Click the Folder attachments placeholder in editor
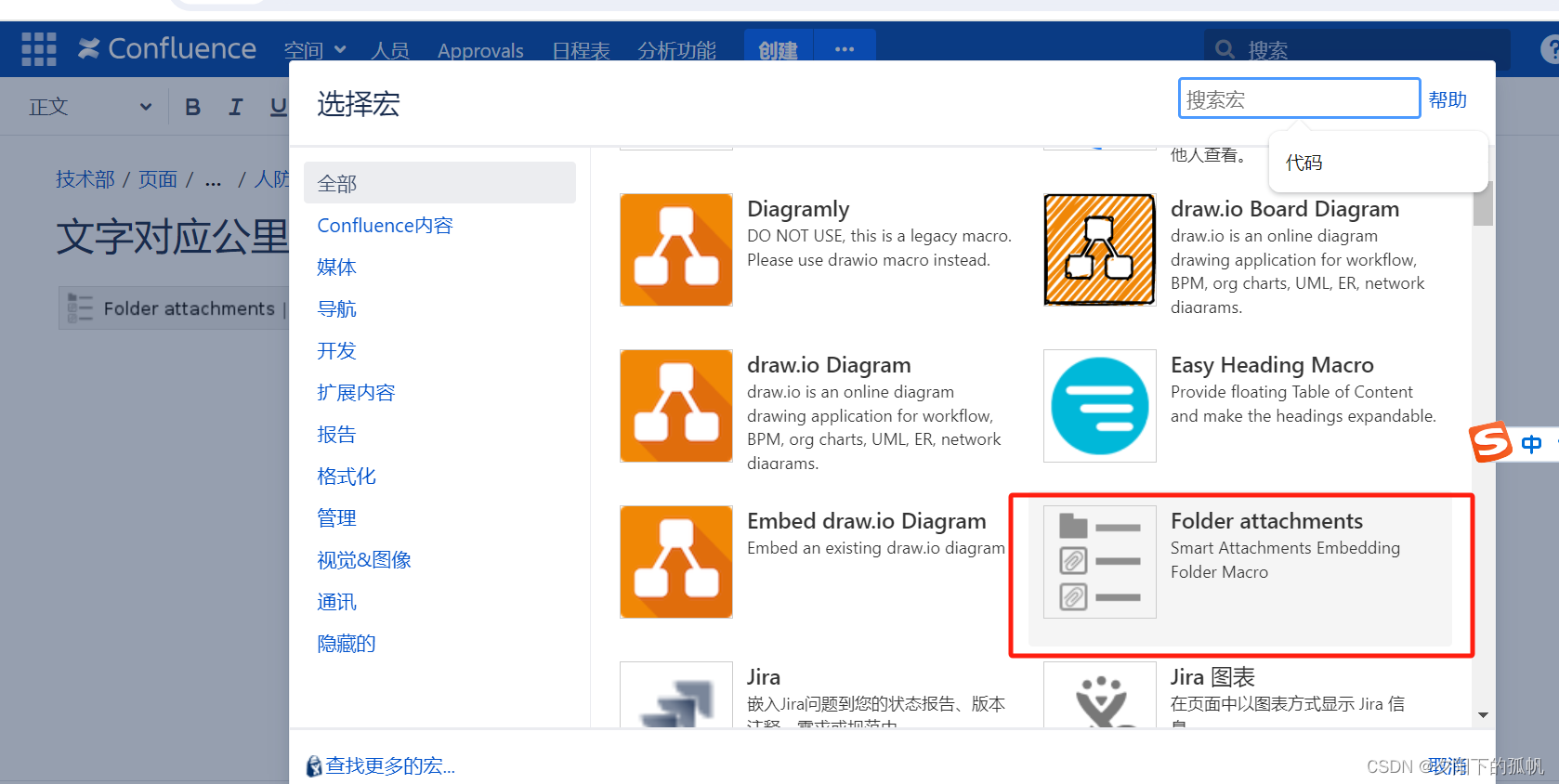 175,308
